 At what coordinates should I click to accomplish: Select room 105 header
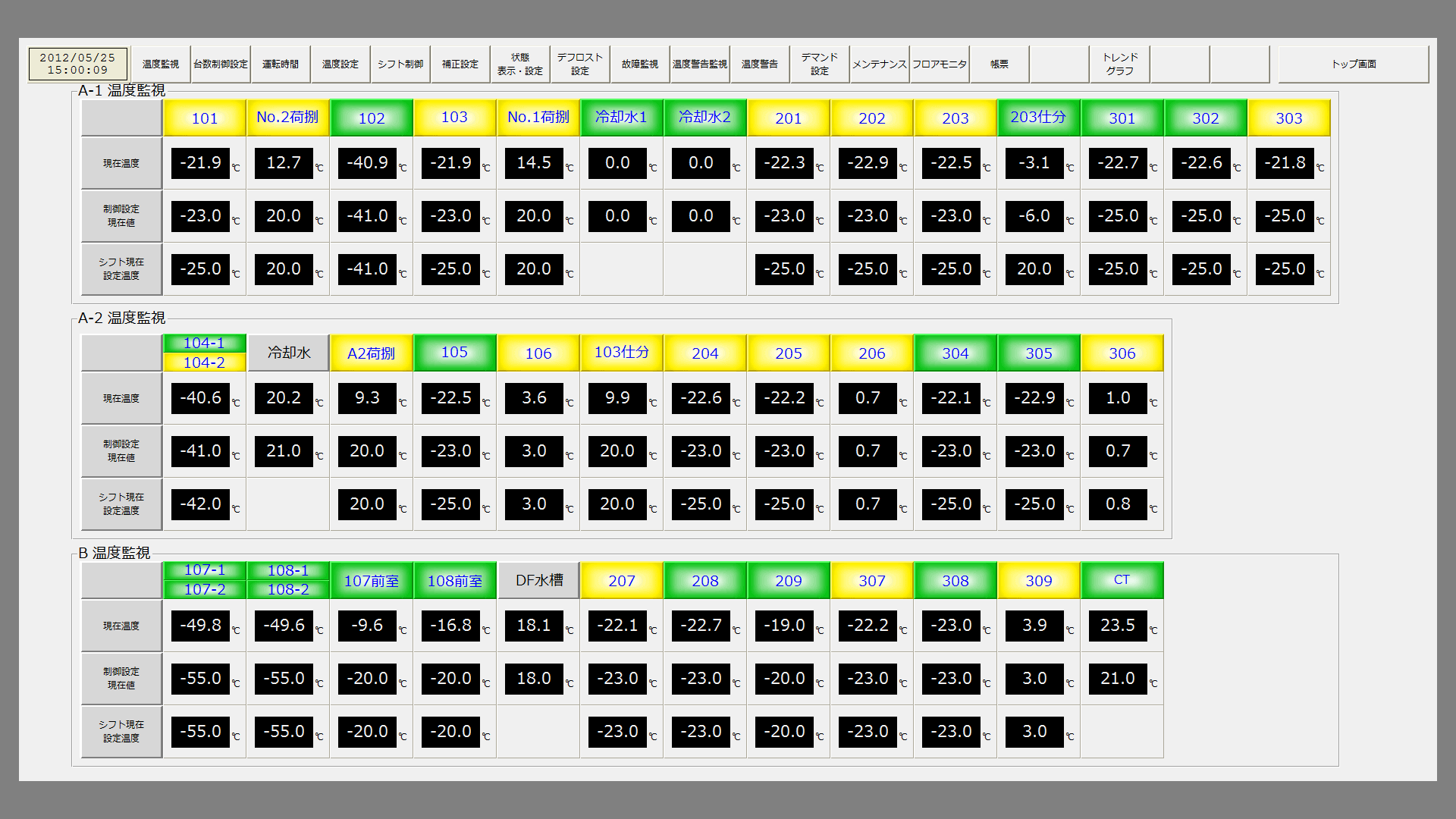pyautogui.click(x=455, y=353)
